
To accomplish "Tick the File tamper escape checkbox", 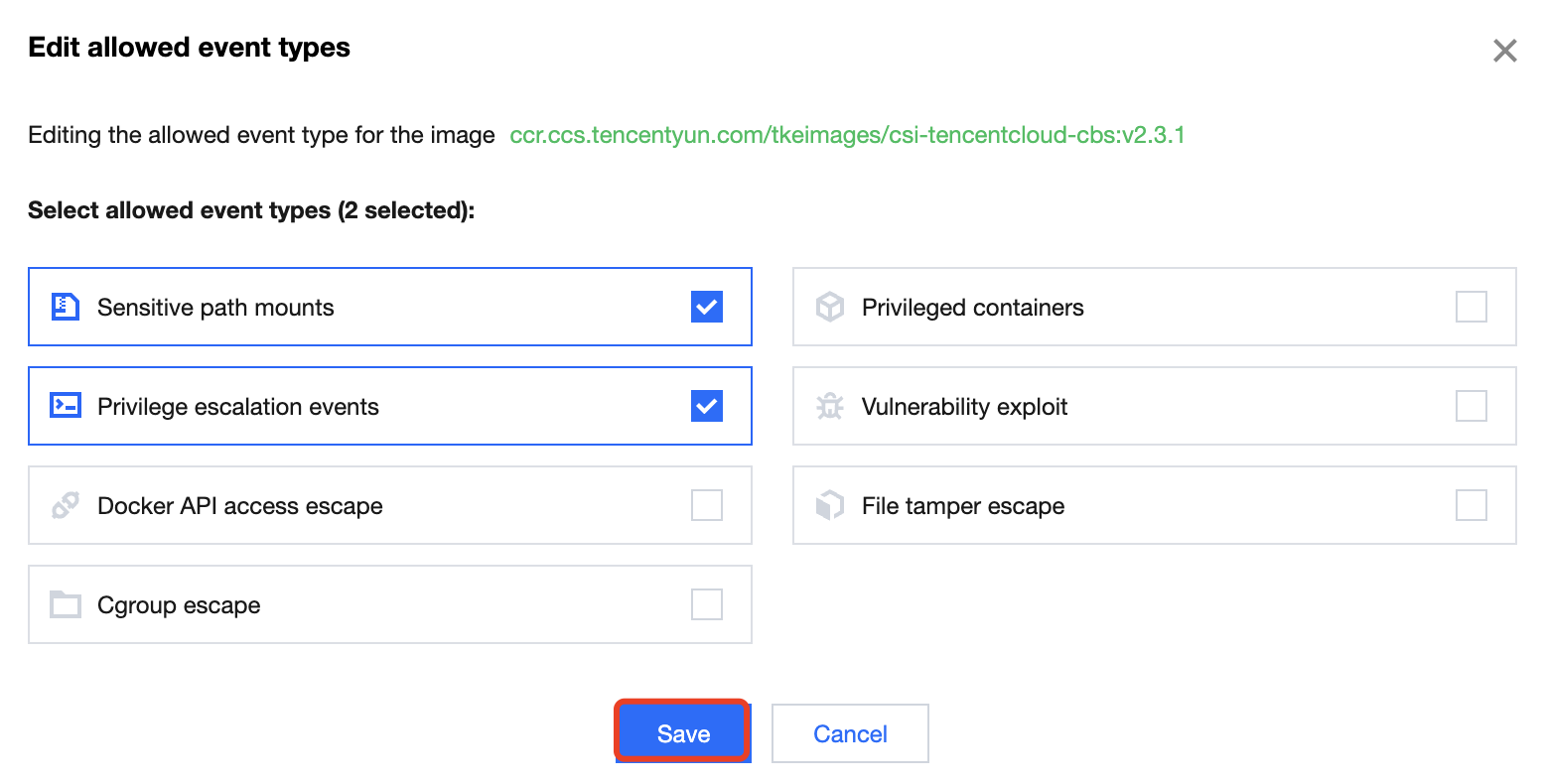I will point(1472,505).
